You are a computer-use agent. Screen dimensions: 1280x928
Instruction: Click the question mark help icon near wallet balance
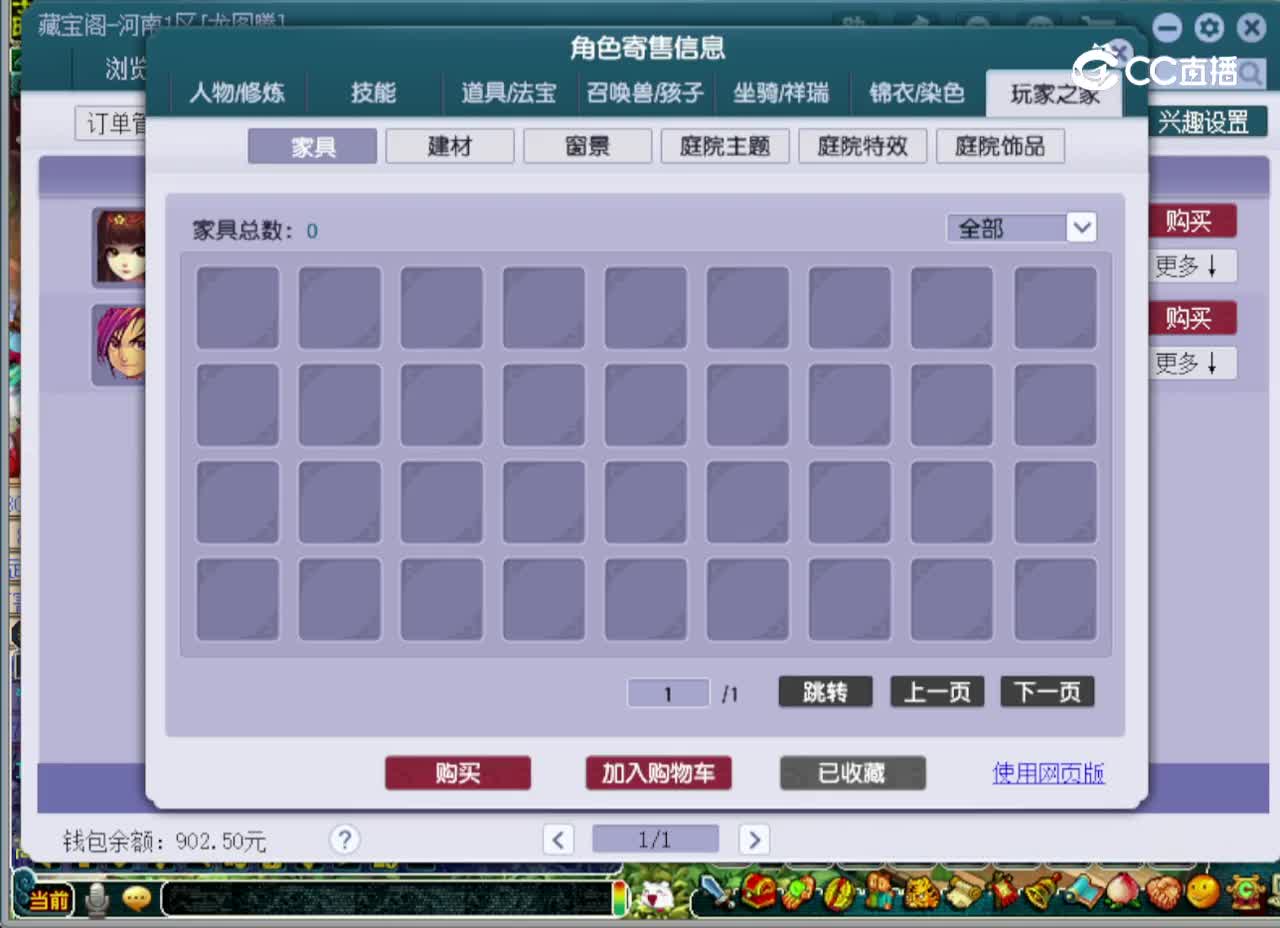coord(344,840)
